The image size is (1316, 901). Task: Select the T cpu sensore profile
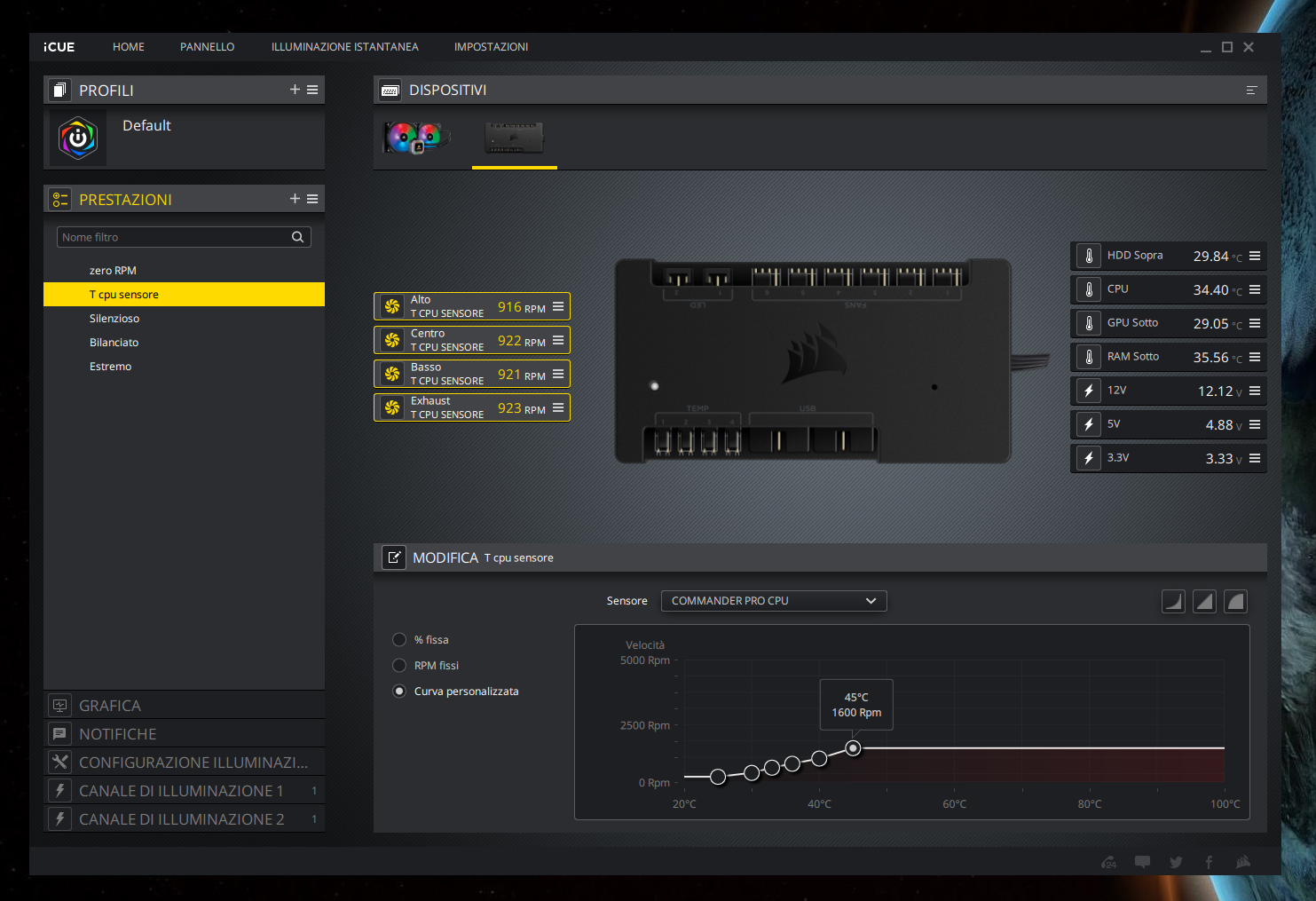[x=184, y=295]
